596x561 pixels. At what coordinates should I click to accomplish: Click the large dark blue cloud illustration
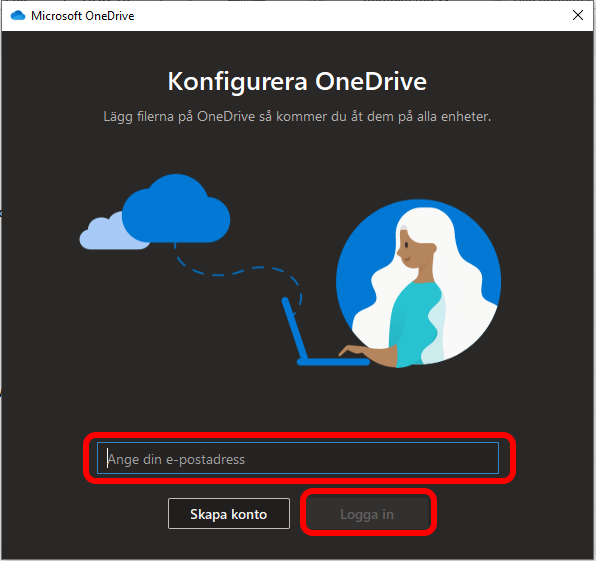[x=176, y=208]
